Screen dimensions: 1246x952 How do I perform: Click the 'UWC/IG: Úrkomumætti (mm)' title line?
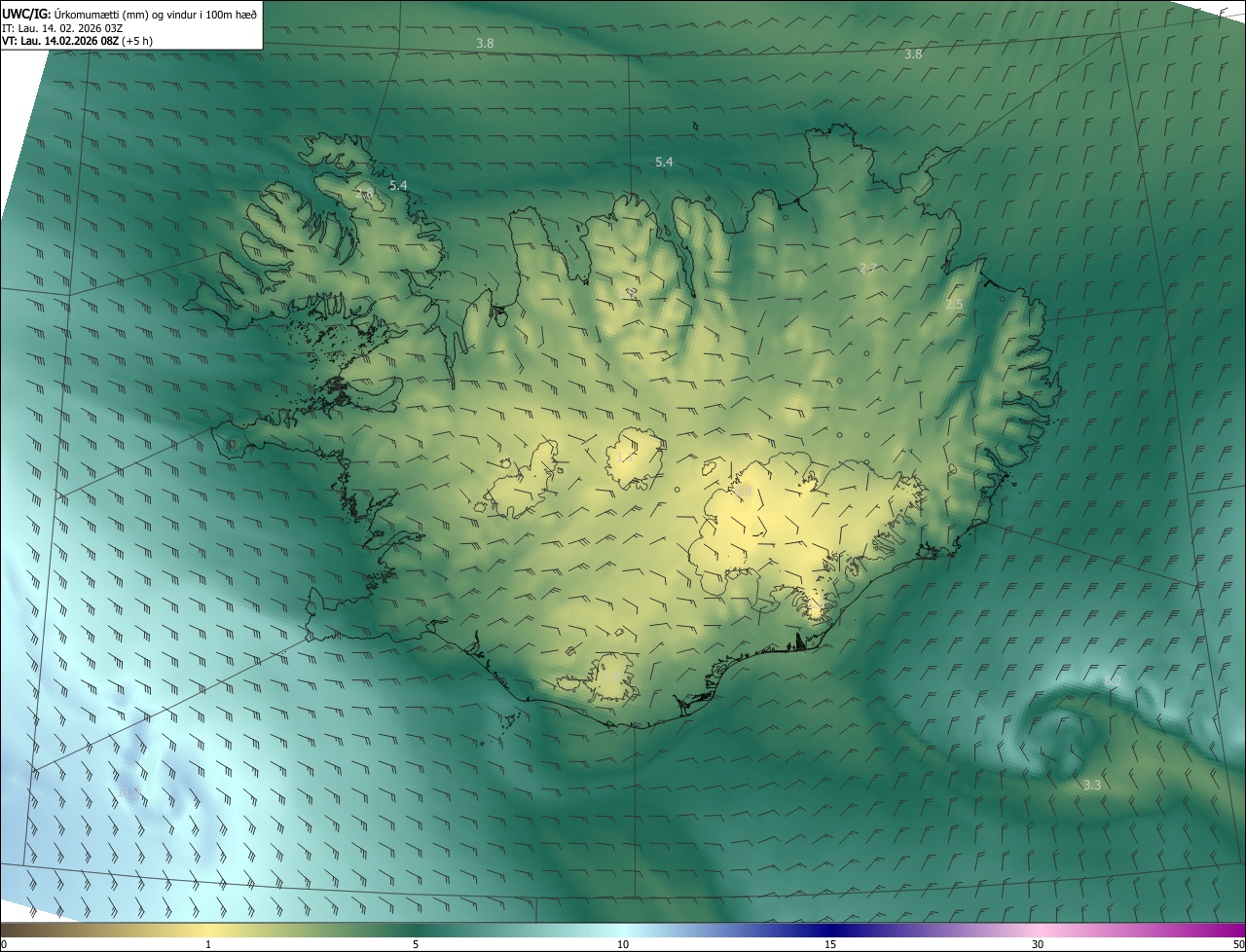[129, 13]
